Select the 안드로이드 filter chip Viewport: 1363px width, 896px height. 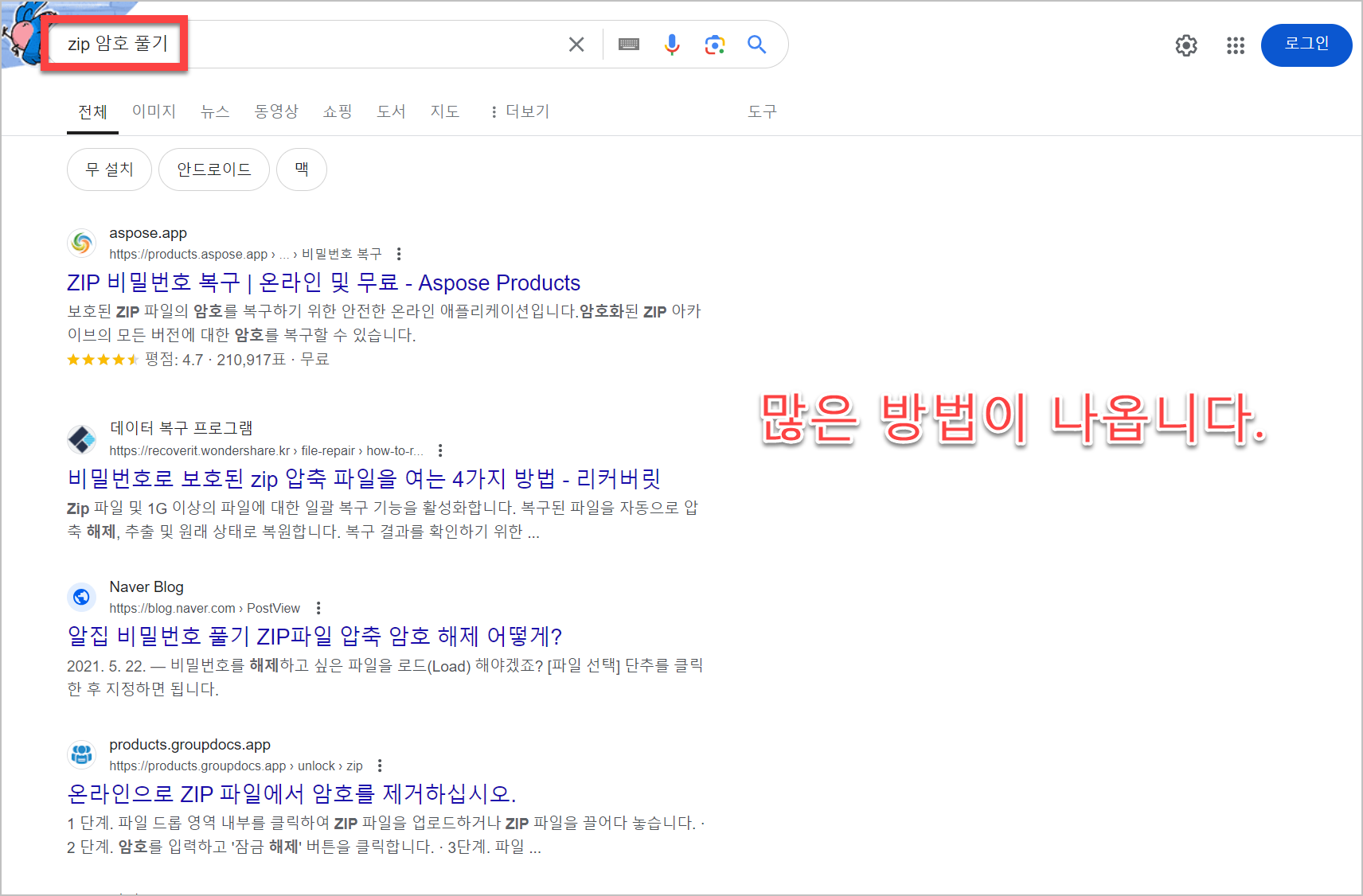tap(214, 169)
